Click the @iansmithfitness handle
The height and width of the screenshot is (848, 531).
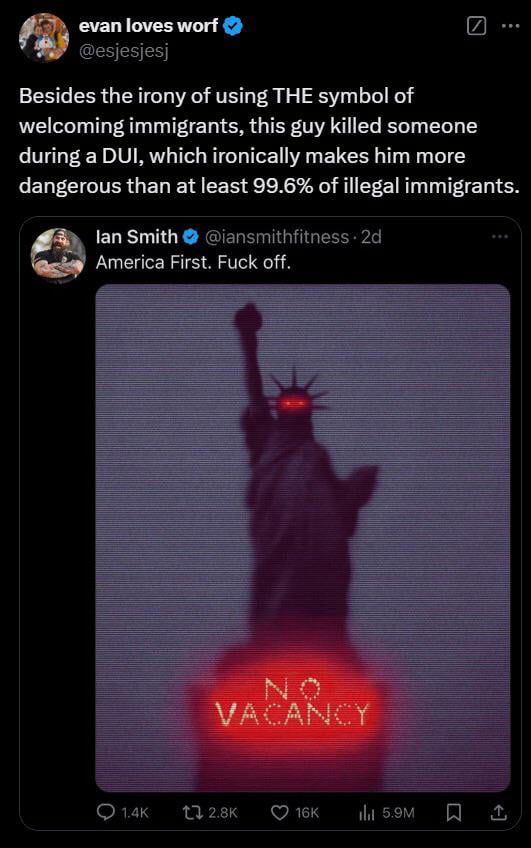[x=277, y=236]
